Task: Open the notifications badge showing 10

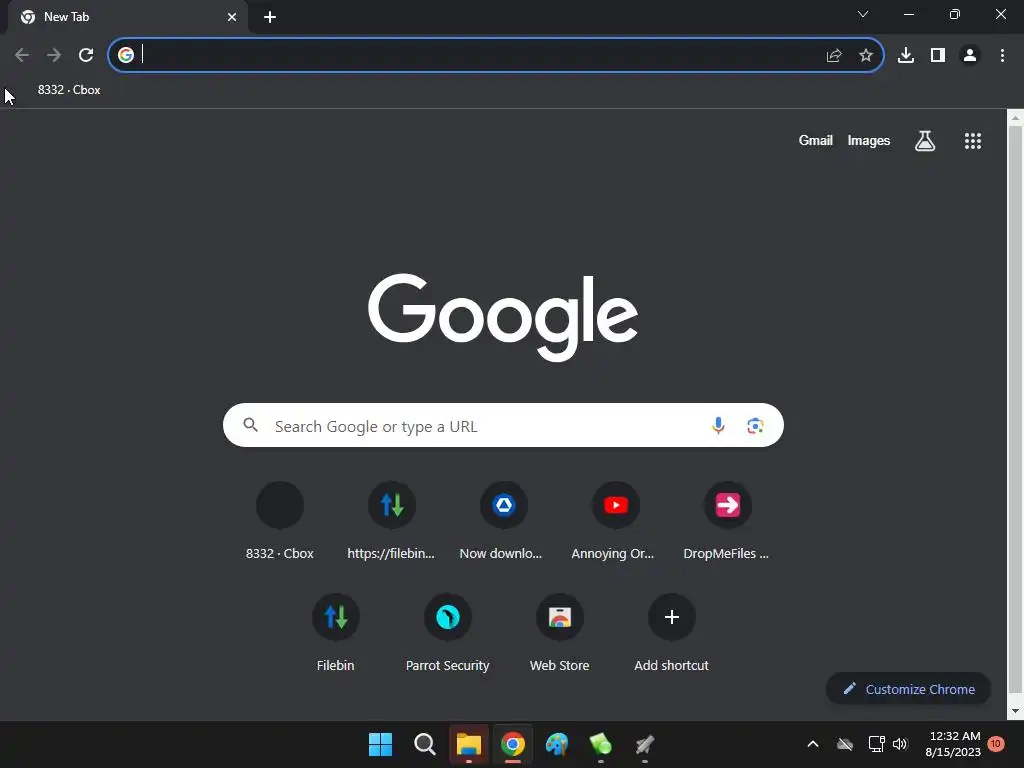Action: (996, 744)
